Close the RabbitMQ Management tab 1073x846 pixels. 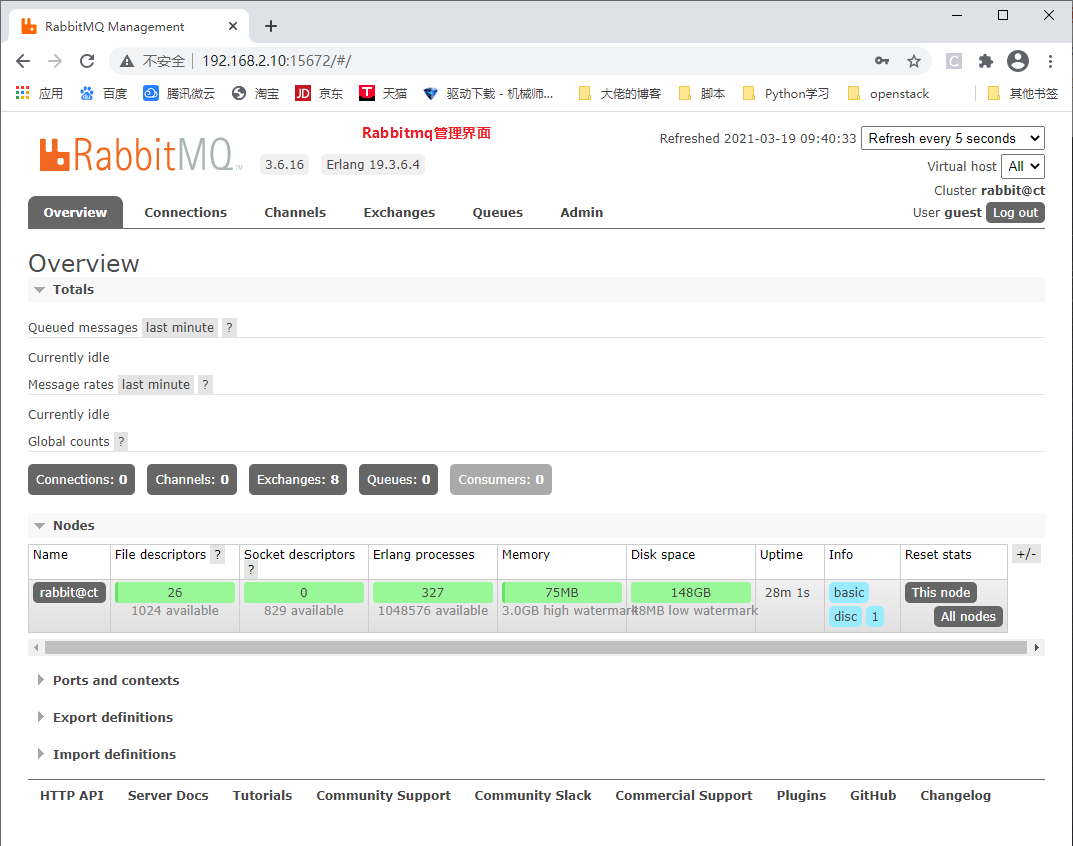click(x=233, y=26)
